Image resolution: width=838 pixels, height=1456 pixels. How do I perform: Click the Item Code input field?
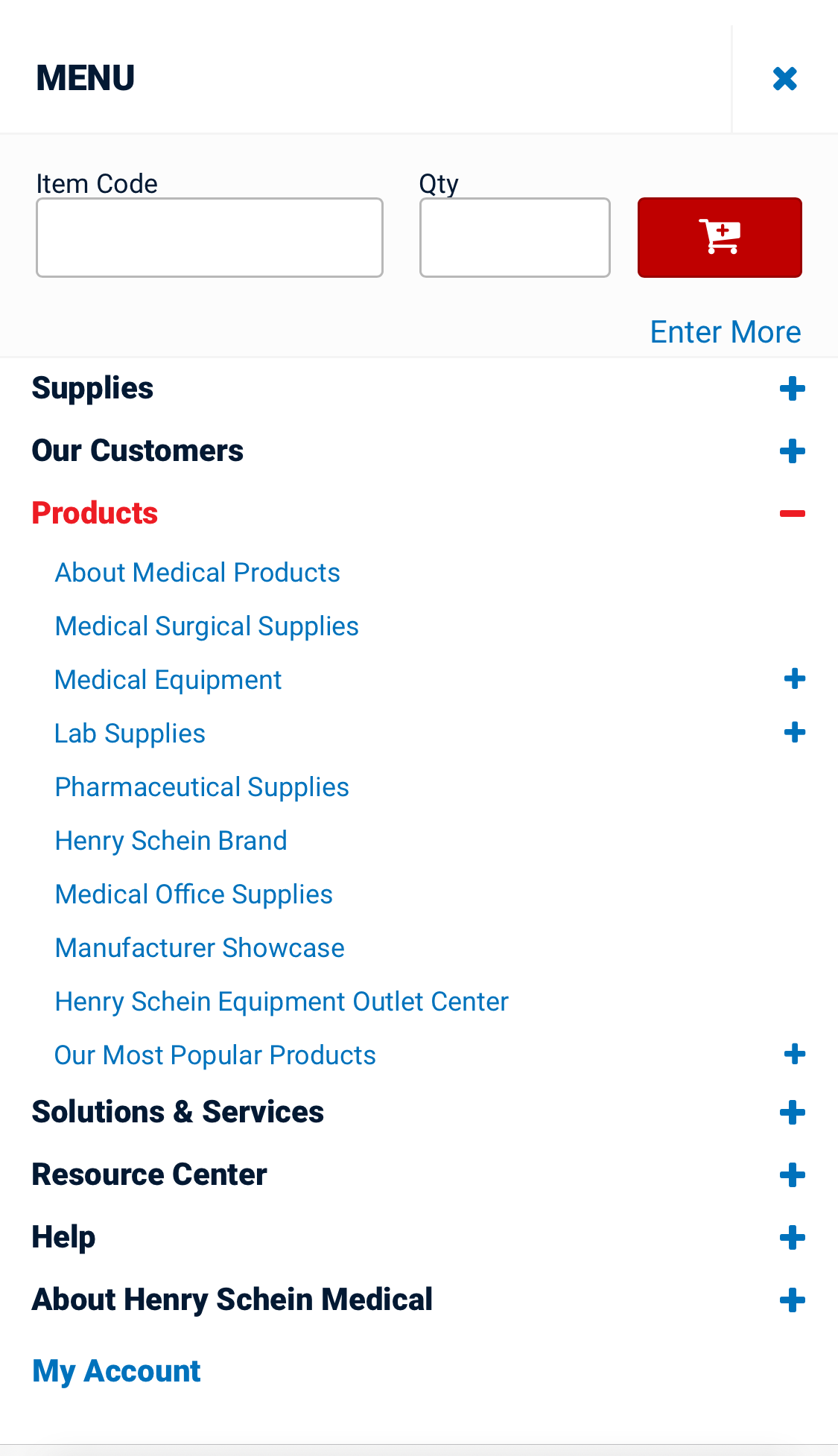pyautogui.click(x=209, y=238)
